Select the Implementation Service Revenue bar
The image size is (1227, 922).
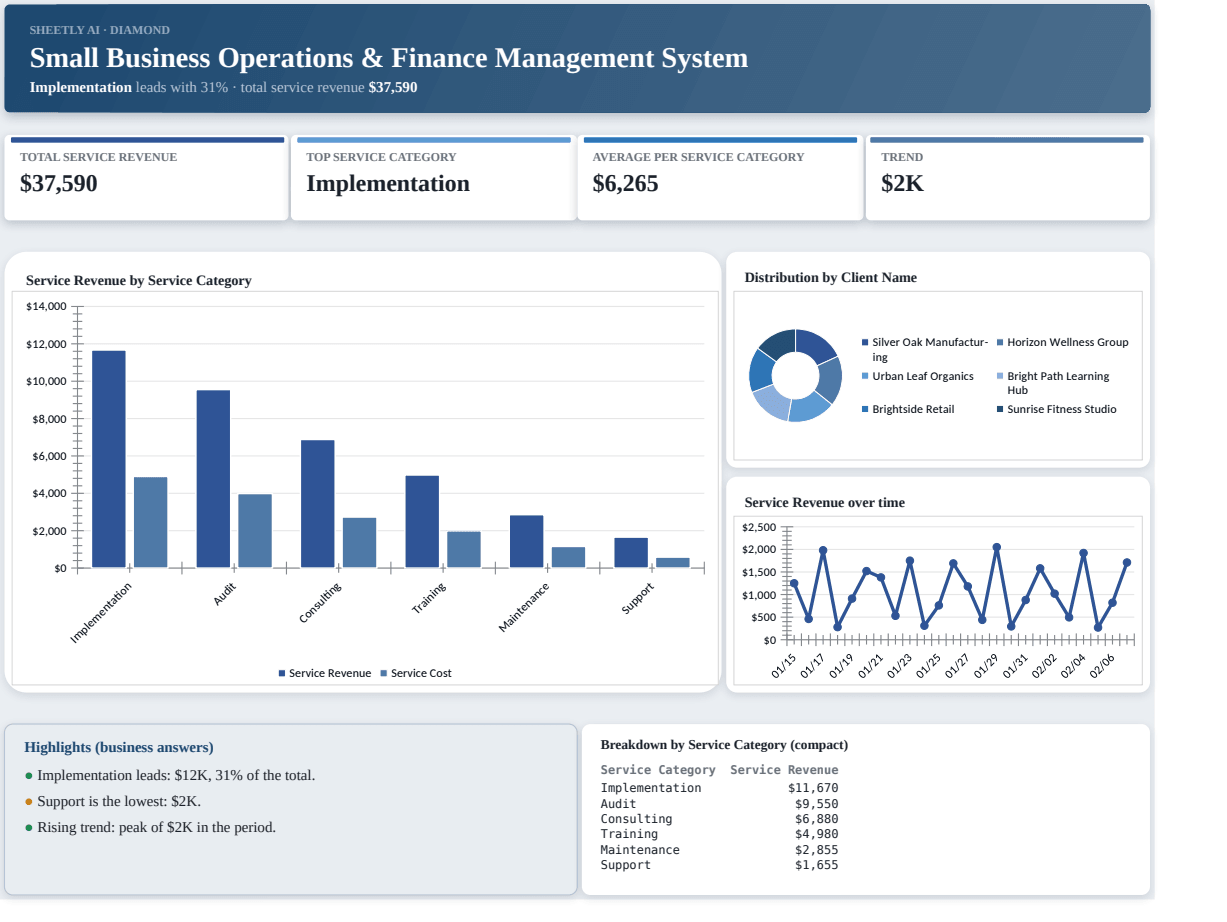pos(109,459)
